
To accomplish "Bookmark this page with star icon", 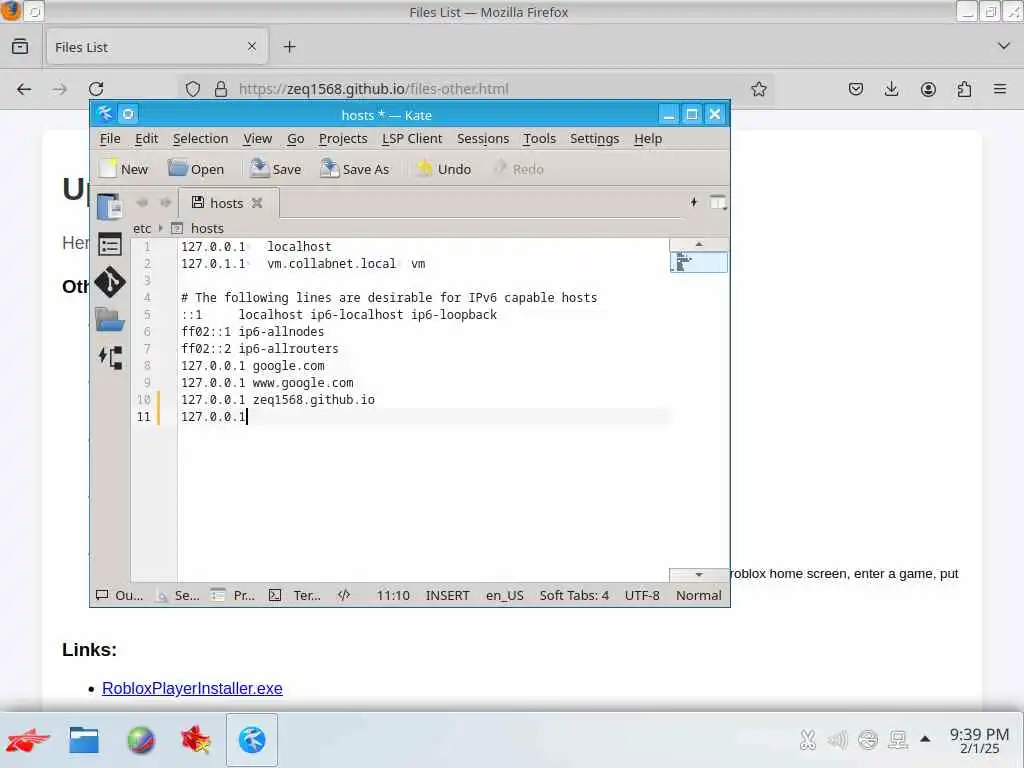I will (x=758, y=89).
